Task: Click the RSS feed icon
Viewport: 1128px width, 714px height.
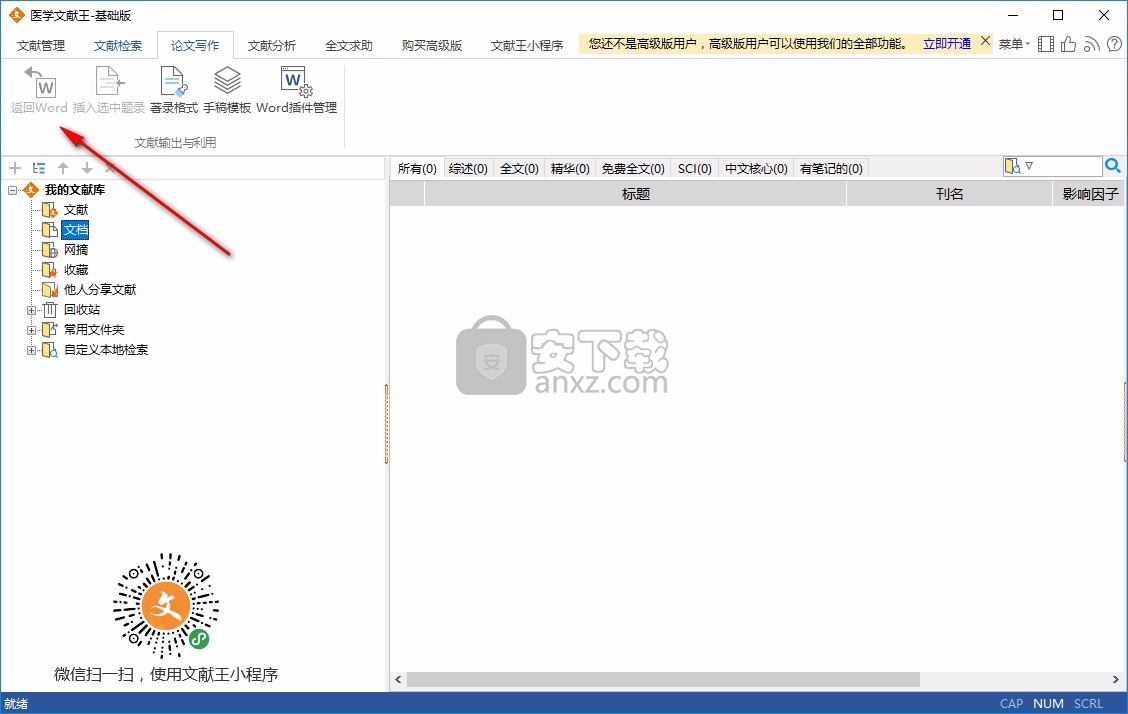Action: 1091,45
